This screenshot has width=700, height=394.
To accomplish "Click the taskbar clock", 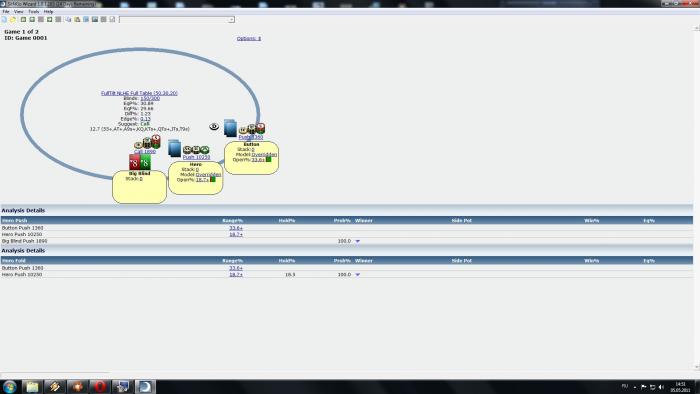I will point(680,387).
